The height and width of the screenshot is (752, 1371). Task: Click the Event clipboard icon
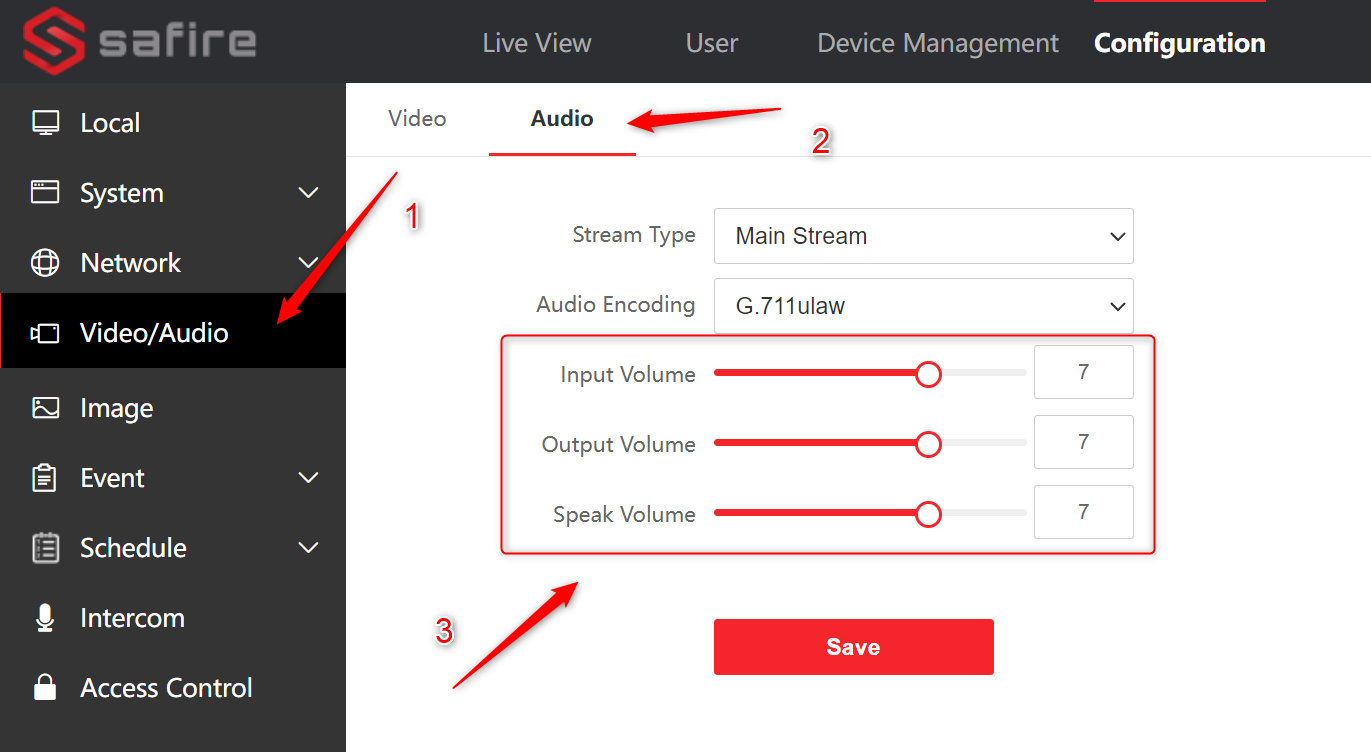click(45, 478)
